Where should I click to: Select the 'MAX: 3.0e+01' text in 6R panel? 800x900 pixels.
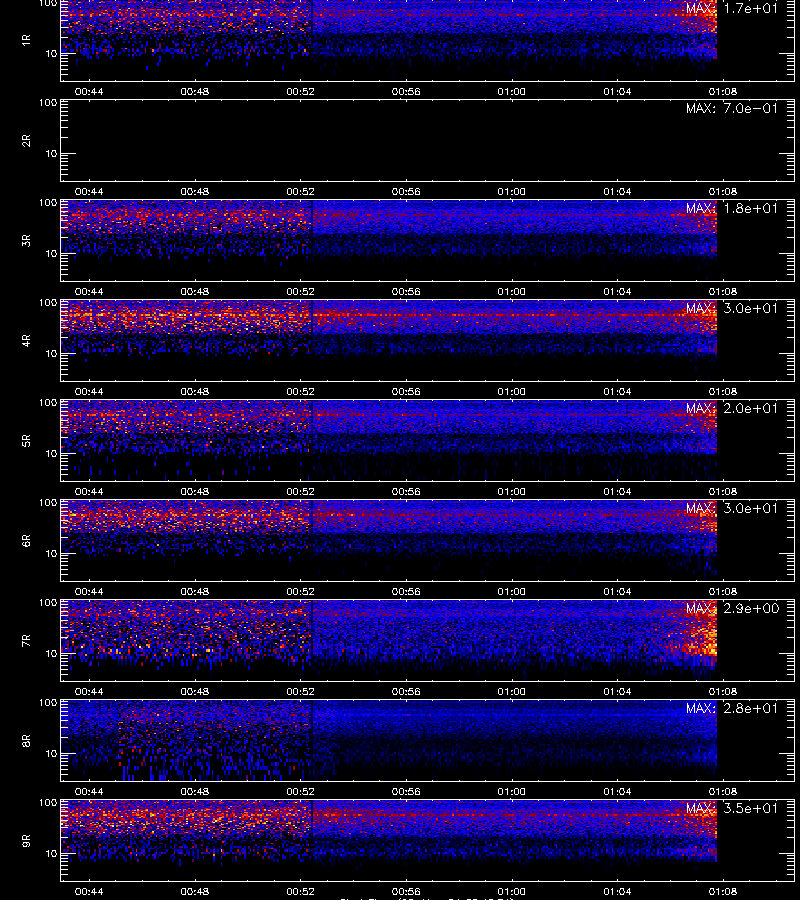coord(732,508)
